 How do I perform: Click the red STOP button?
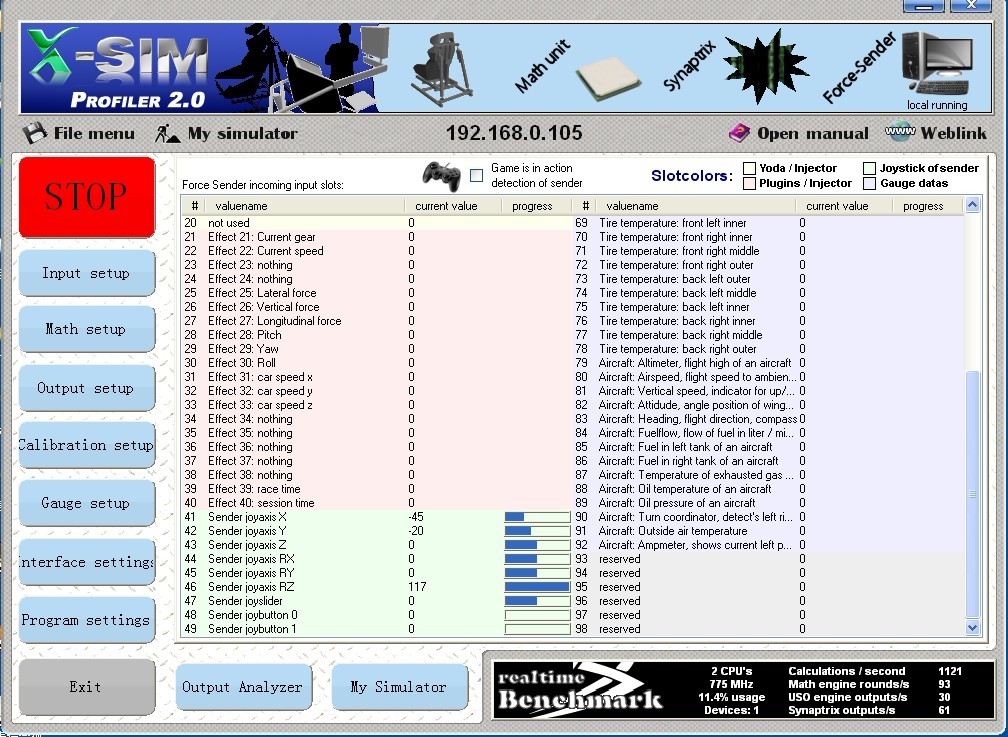pyautogui.click(x=87, y=196)
